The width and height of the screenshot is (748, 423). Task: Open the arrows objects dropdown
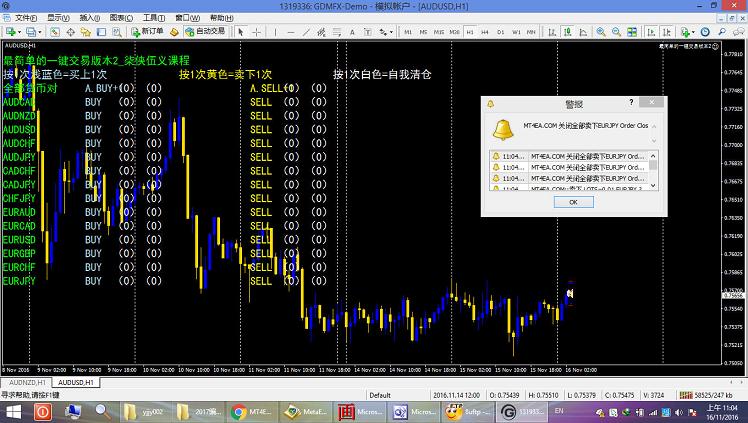click(385, 32)
